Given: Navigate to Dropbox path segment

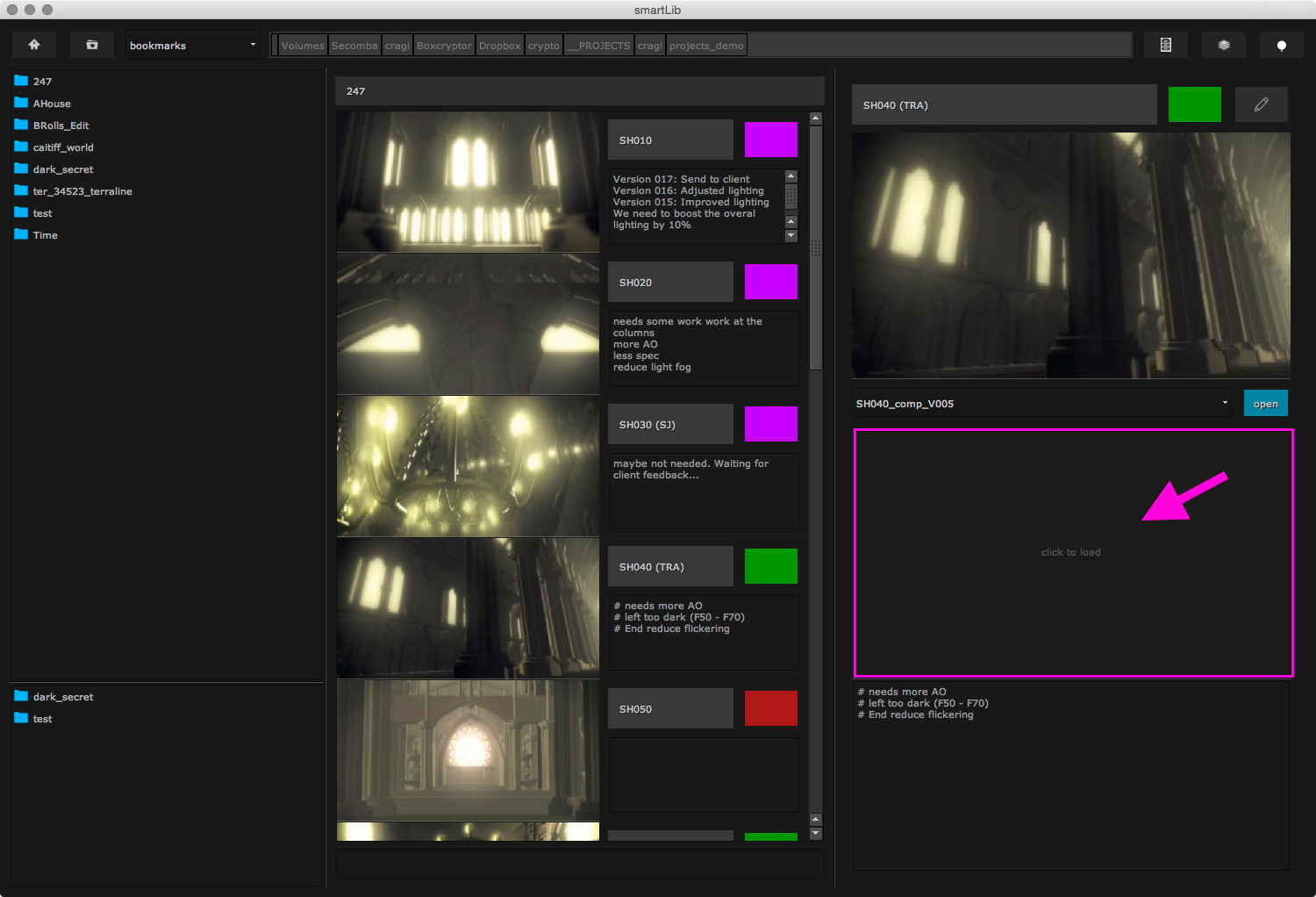Looking at the screenshot, I should point(499,46).
